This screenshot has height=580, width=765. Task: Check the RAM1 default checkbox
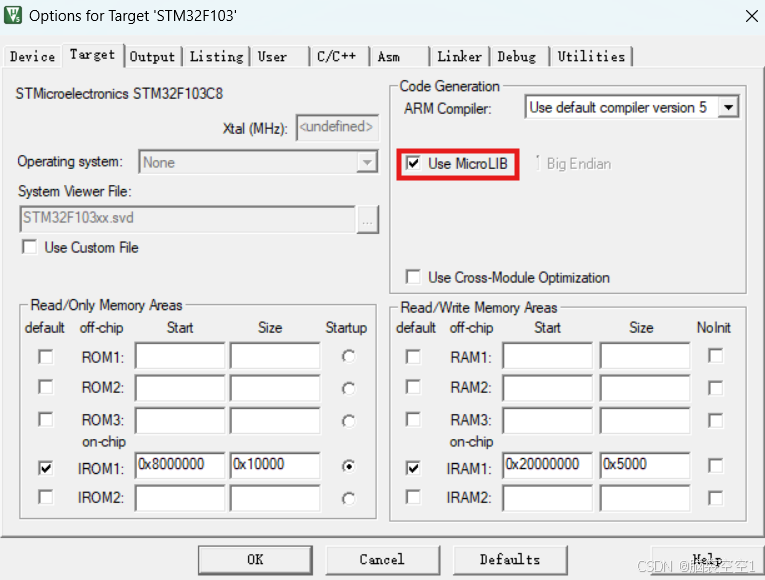[x=413, y=357]
